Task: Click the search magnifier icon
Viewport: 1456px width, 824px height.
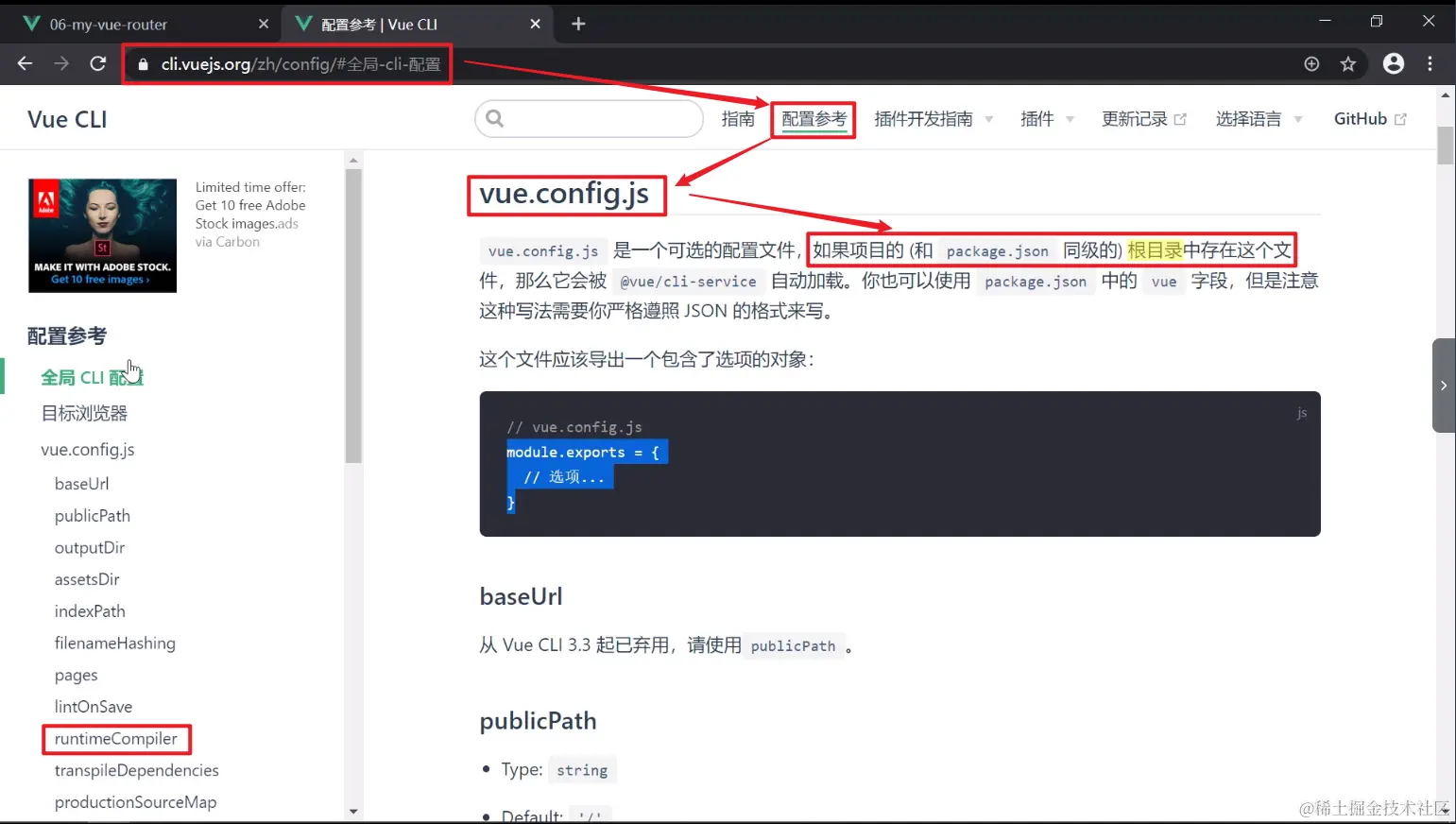Action: pos(494,118)
